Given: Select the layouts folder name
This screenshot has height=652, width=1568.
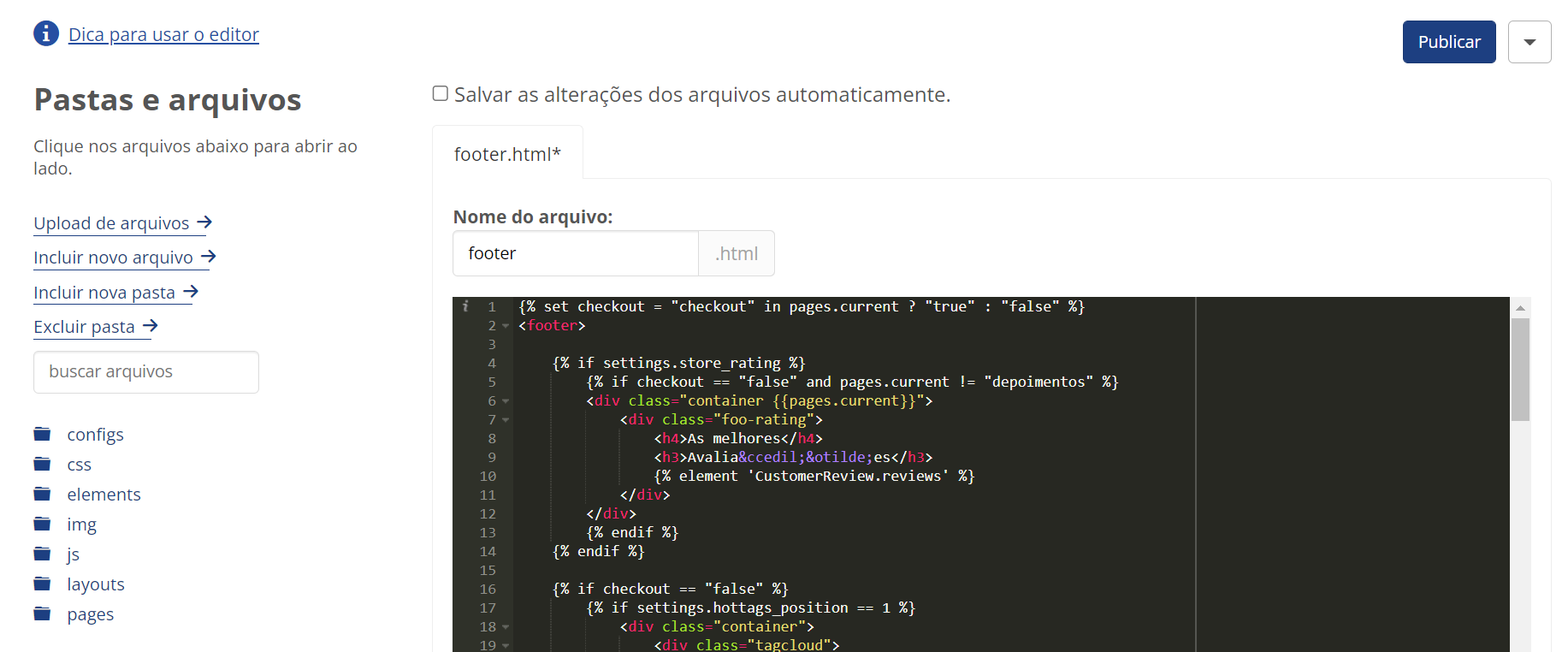Looking at the screenshot, I should coord(96,584).
